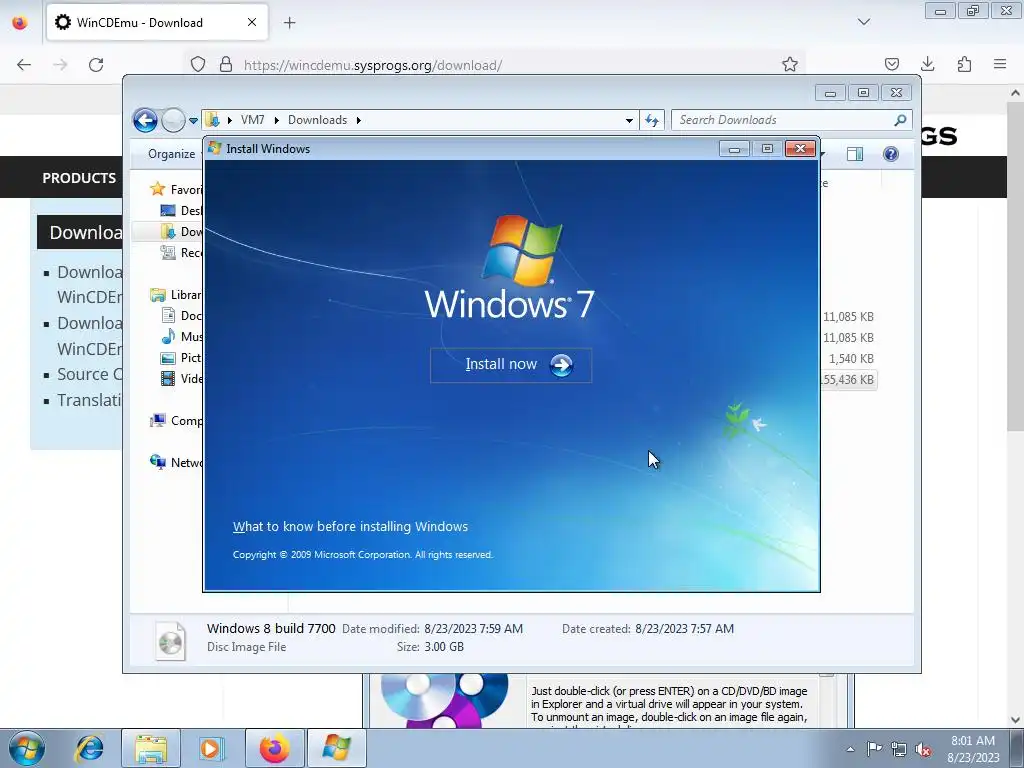Open What to know before installing Windows link

point(350,526)
